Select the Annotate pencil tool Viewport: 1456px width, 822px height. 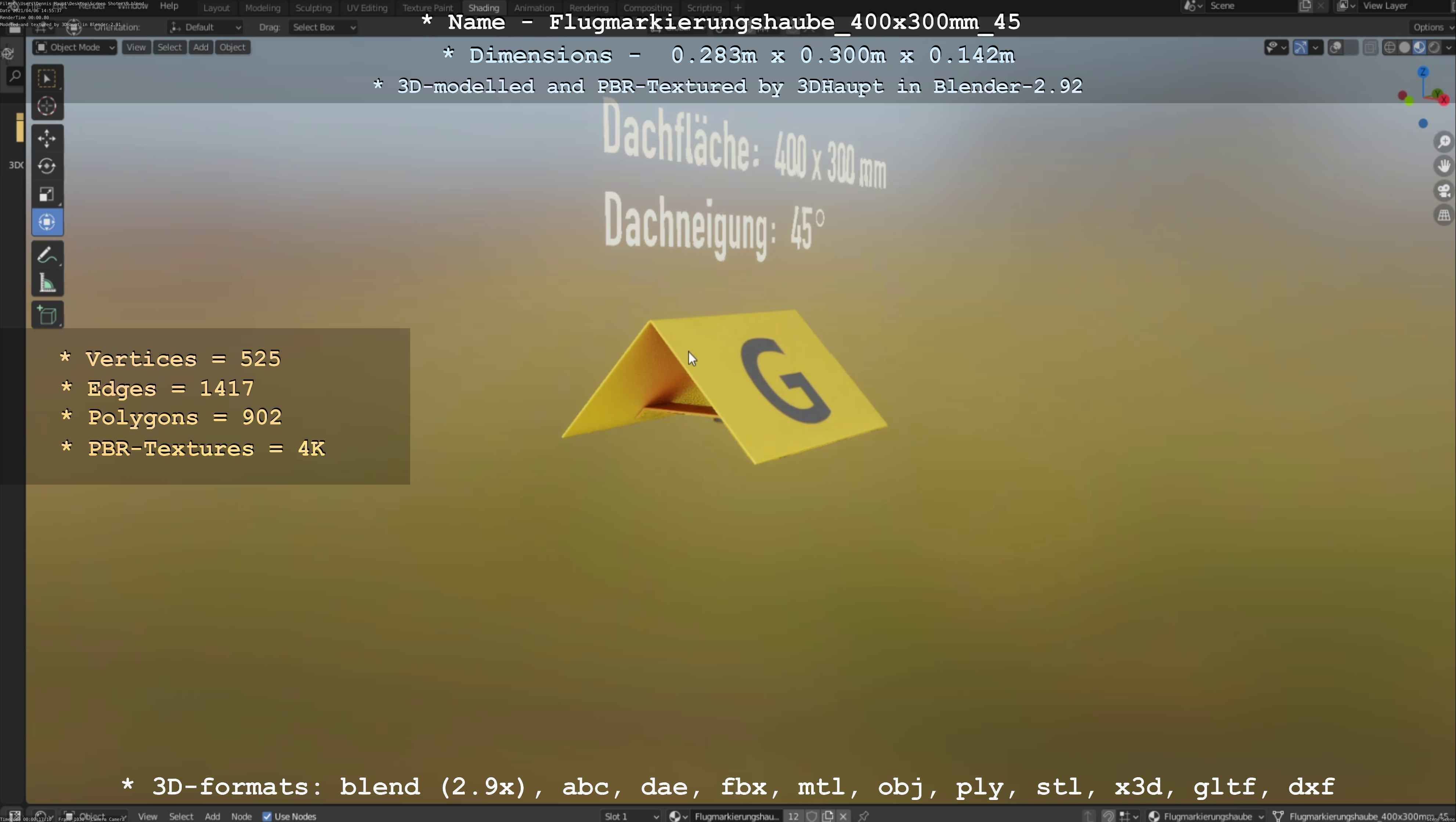[x=47, y=255]
